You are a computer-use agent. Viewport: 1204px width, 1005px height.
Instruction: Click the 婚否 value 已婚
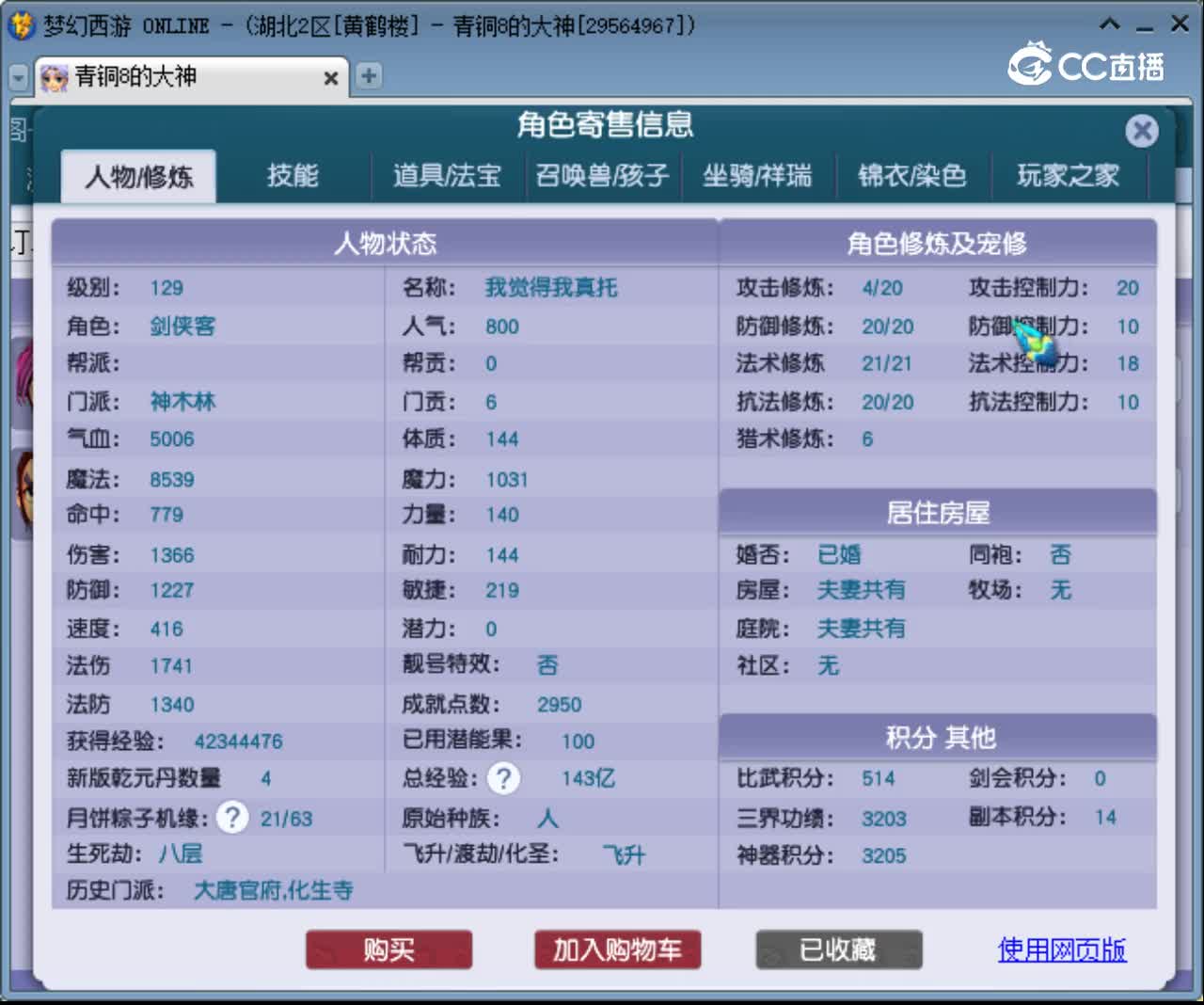point(839,554)
